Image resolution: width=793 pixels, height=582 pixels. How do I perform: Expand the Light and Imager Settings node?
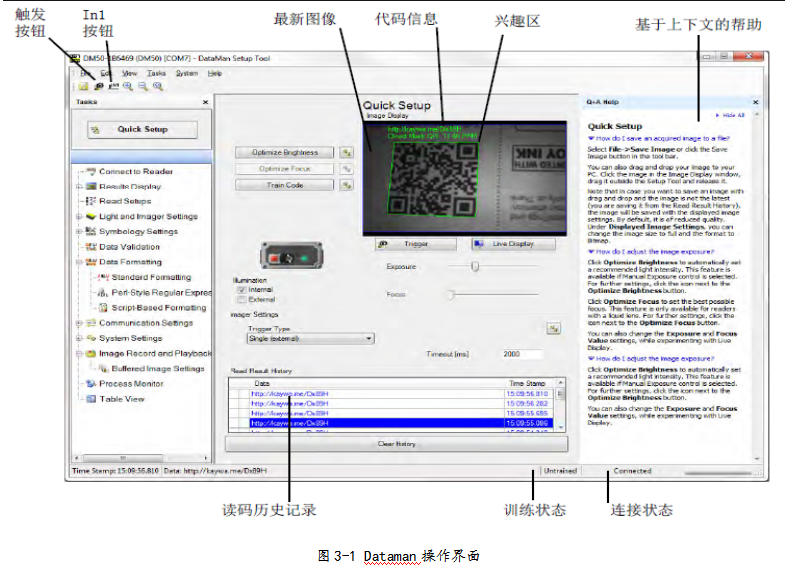[79, 216]
